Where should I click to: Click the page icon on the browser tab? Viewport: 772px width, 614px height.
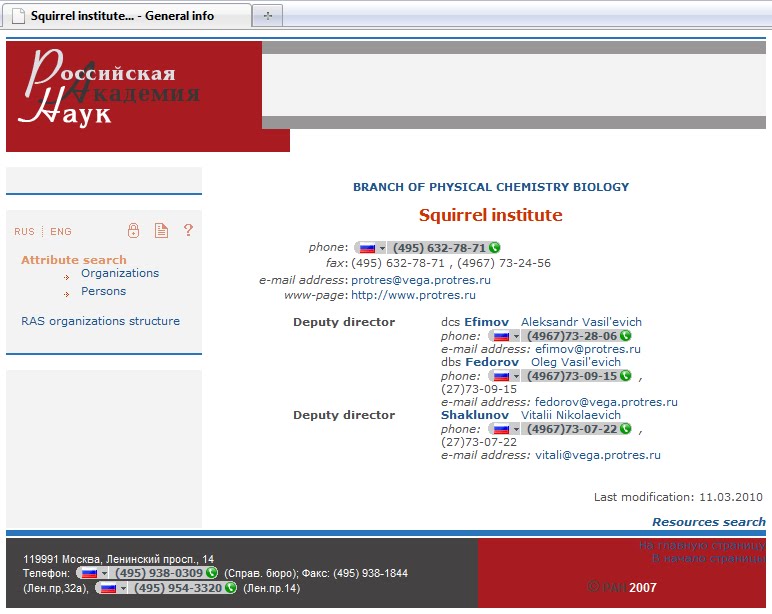tap(18, 16)
